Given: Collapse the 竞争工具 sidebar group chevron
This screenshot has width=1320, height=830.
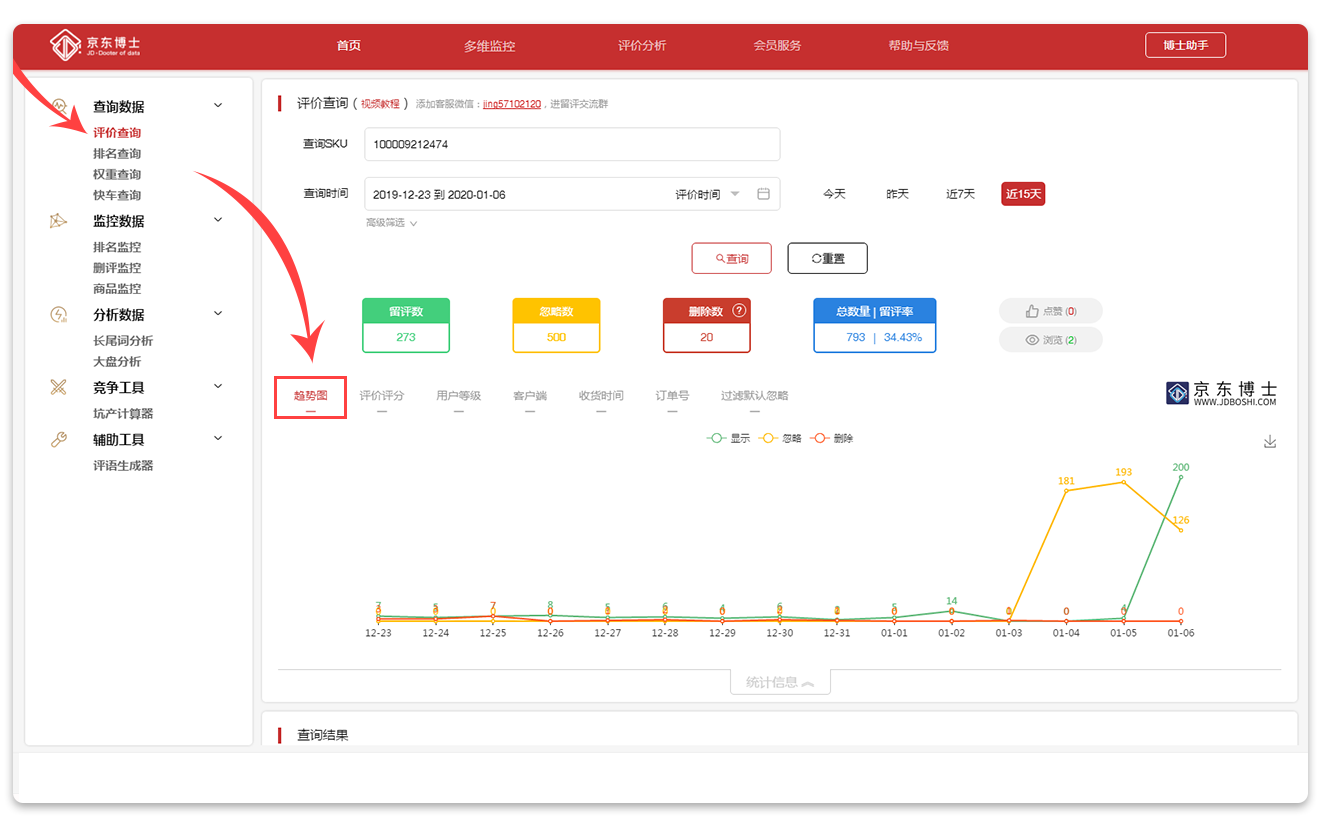Looking at the screenshot, I should pyautogui.click(x=218, y=386).
